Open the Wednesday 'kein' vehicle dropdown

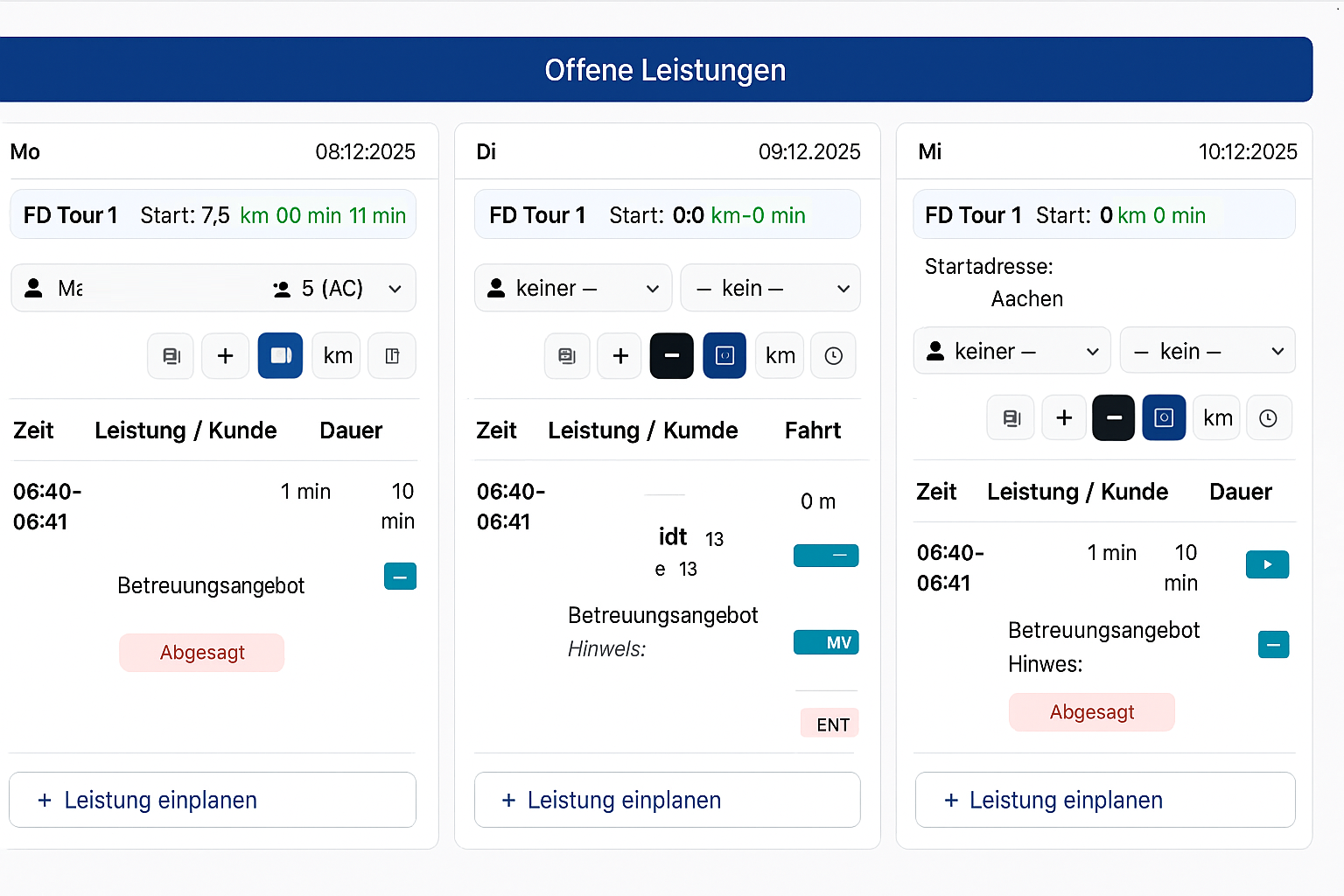1207,351
